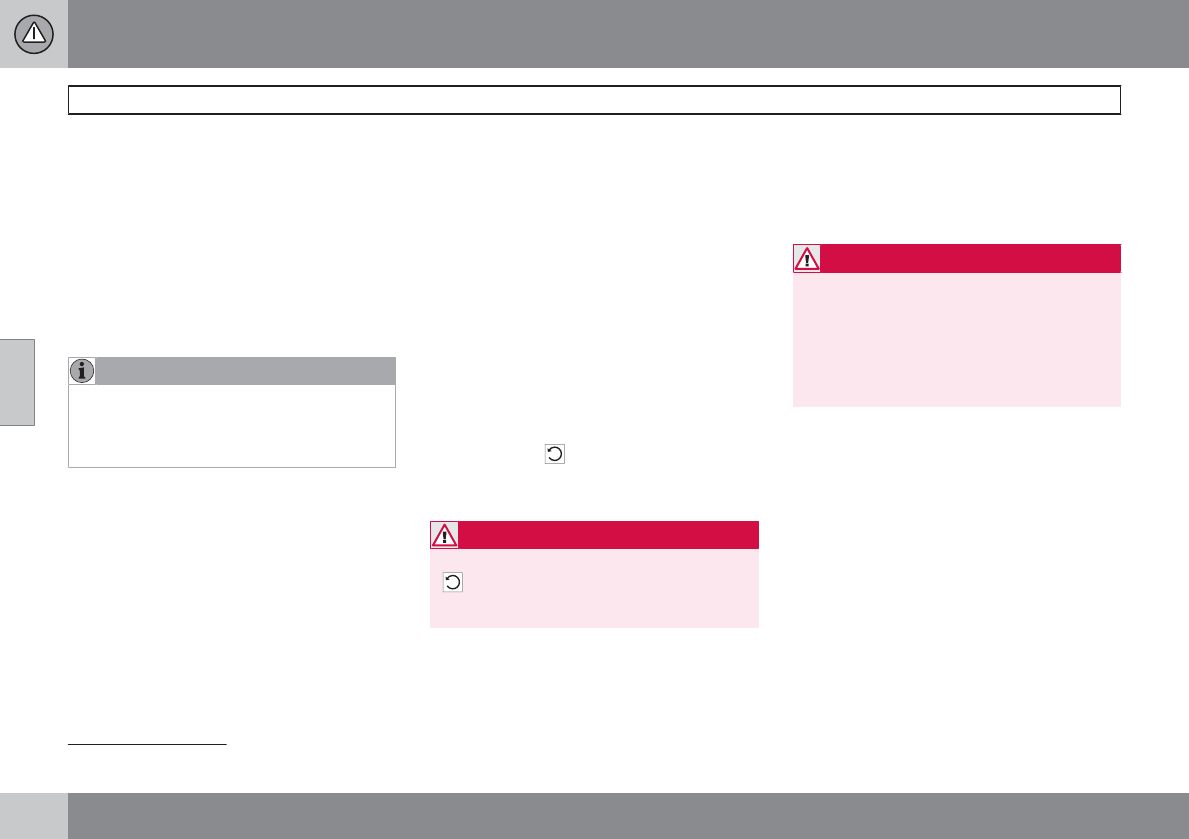The width and height of the screenshot is (1189, 839).
Task: Click the pink body of the right warning box
Action: pyautogui.click(x=956, y=340)
